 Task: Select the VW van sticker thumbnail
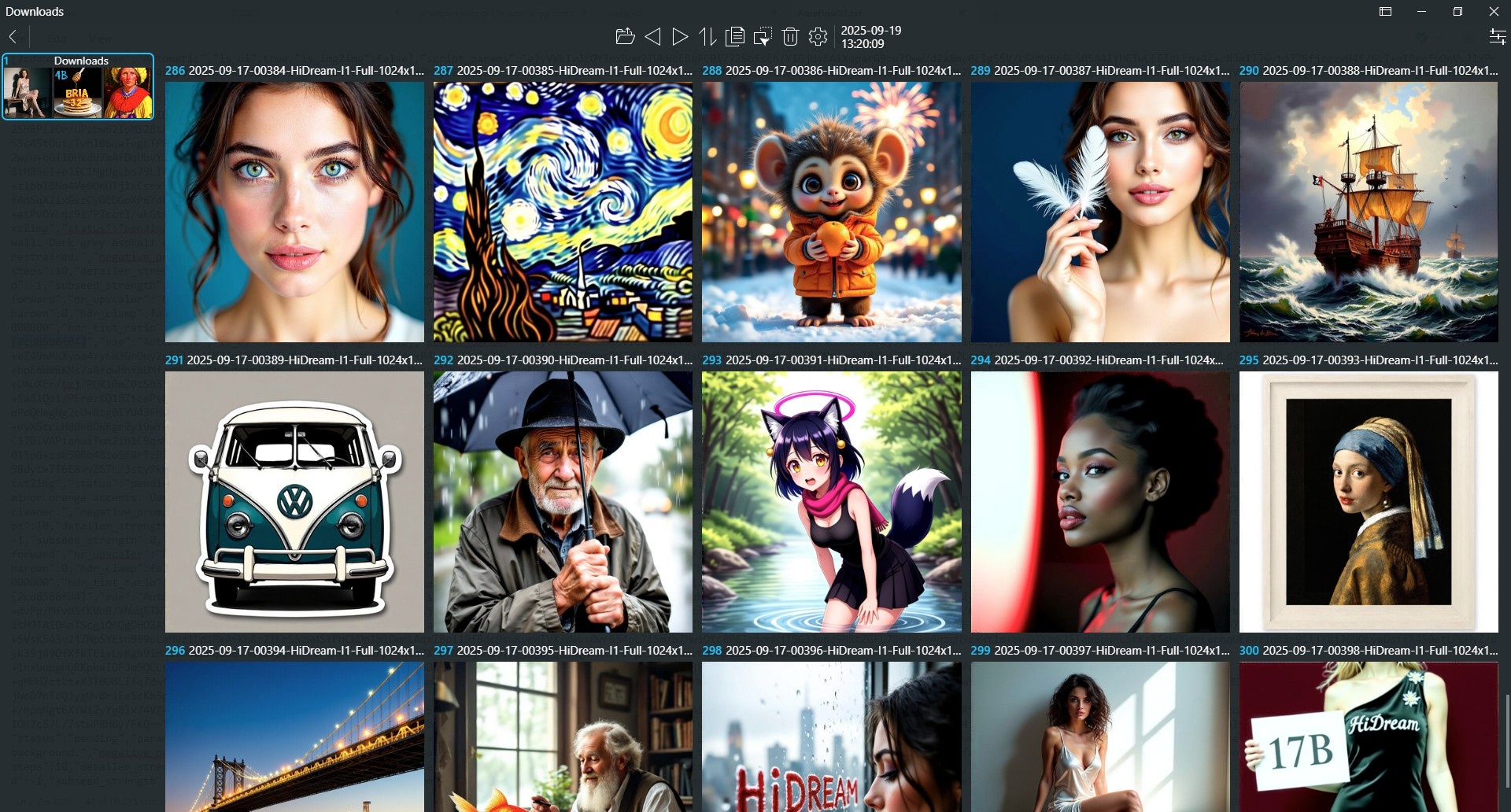[x=294, y=502]
